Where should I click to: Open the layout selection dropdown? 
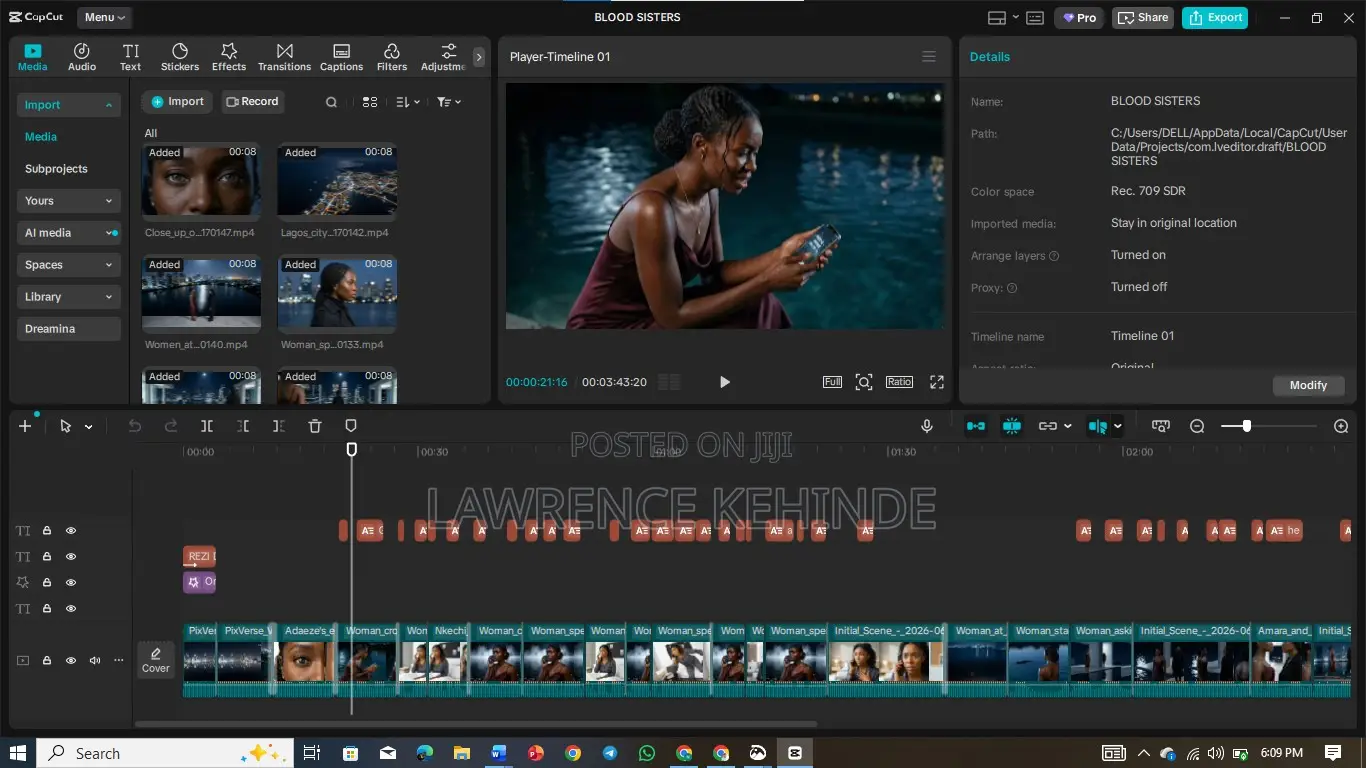click(x=1002, y=18)
